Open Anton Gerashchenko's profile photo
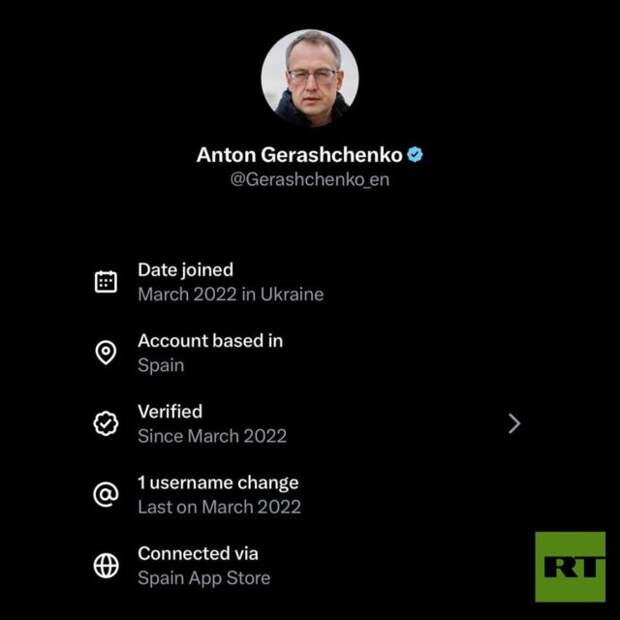The height and width of the screenshot is (620, 620). coord(310,78)
